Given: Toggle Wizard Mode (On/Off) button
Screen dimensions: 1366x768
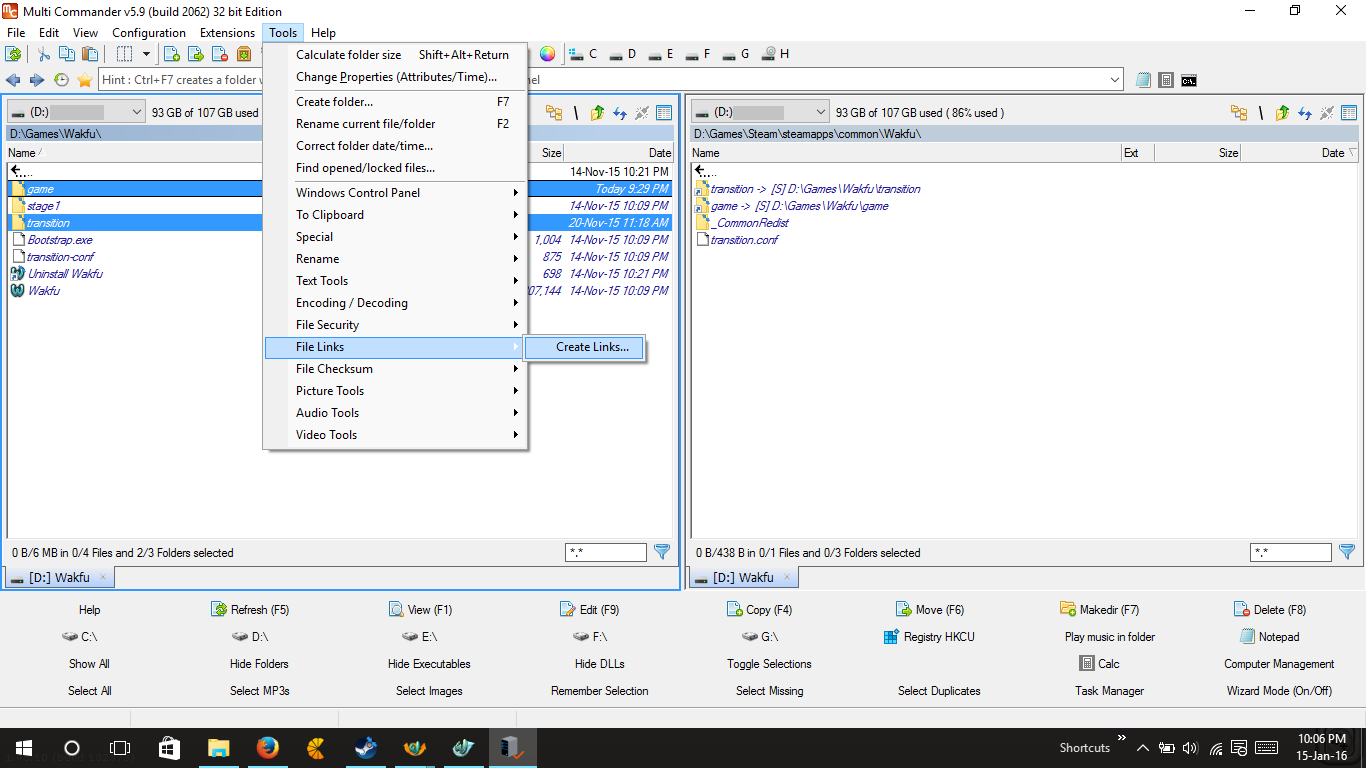Looking at the screenshot, I should coord(1279,691).
